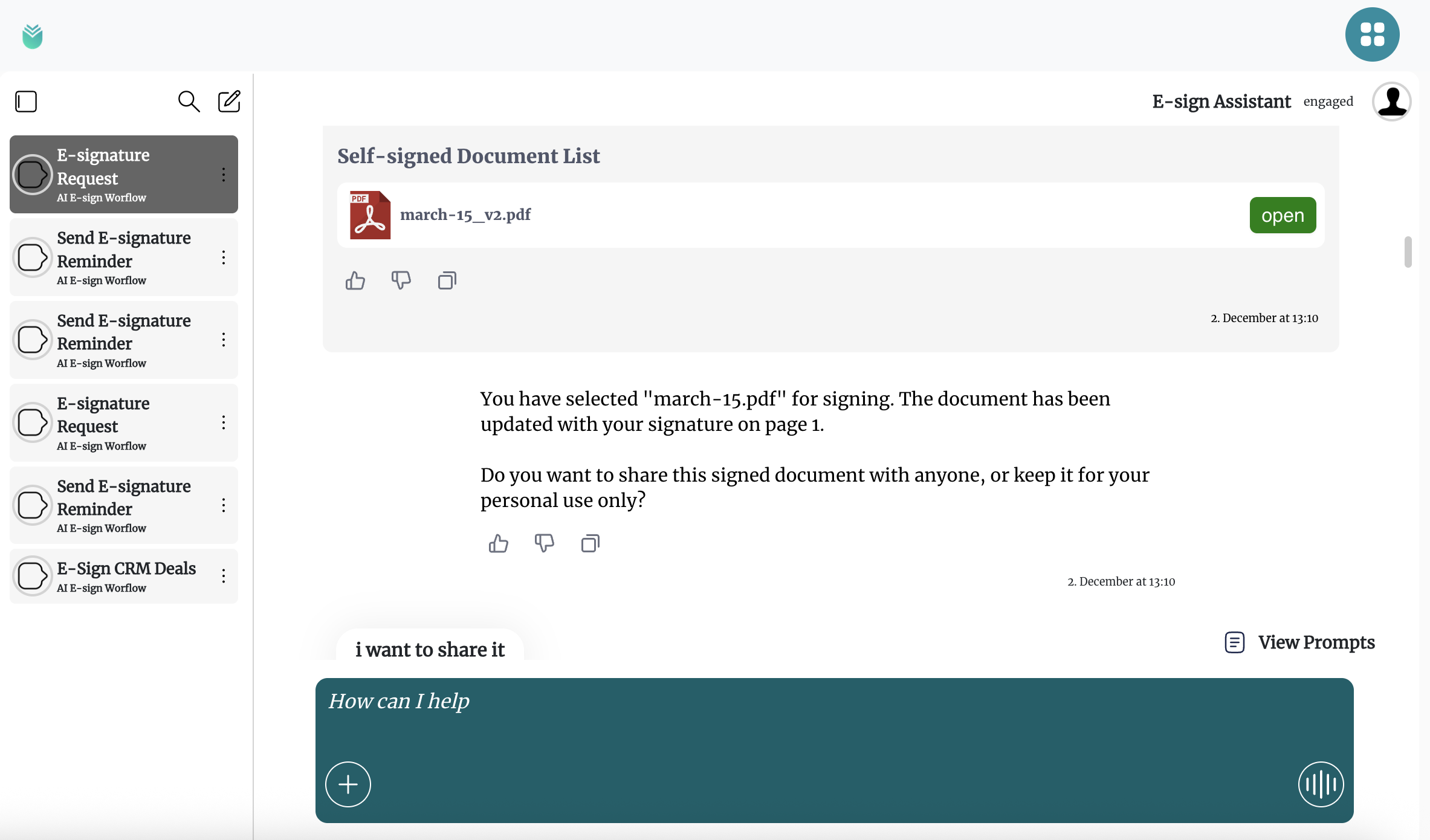1430x840 pixels.
Task: Open the march-15_v2.pdf document
Action: (x=1283, y=215)
